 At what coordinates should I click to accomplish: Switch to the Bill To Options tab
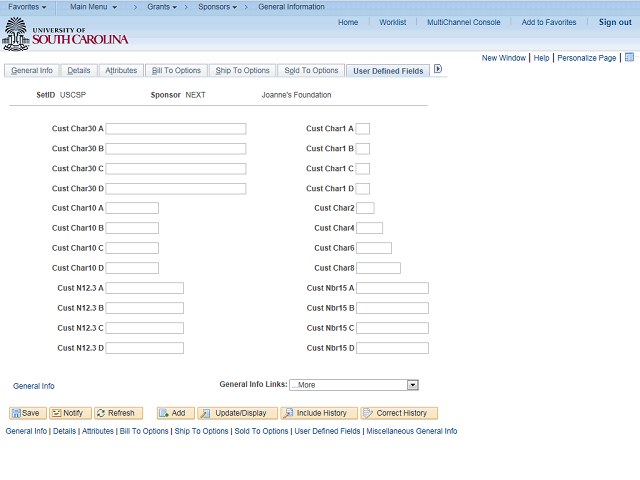(176, 71)
